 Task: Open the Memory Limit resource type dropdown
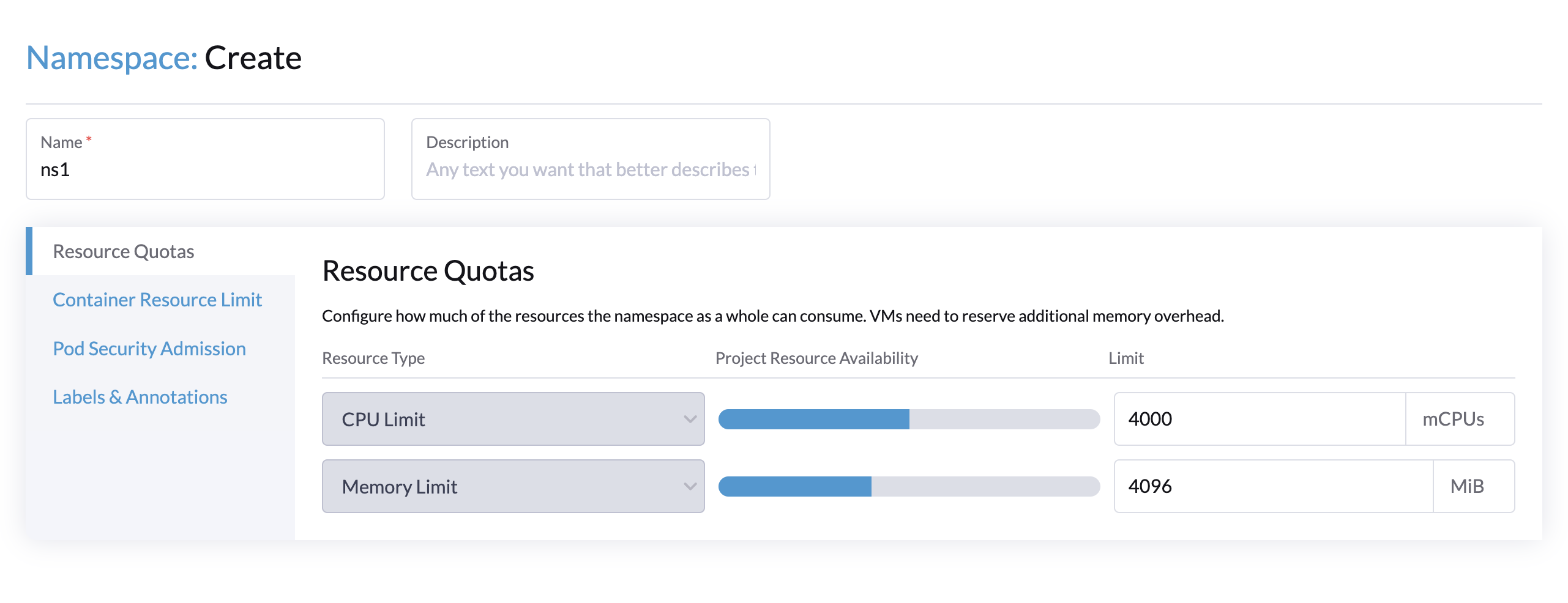(513, 486)
